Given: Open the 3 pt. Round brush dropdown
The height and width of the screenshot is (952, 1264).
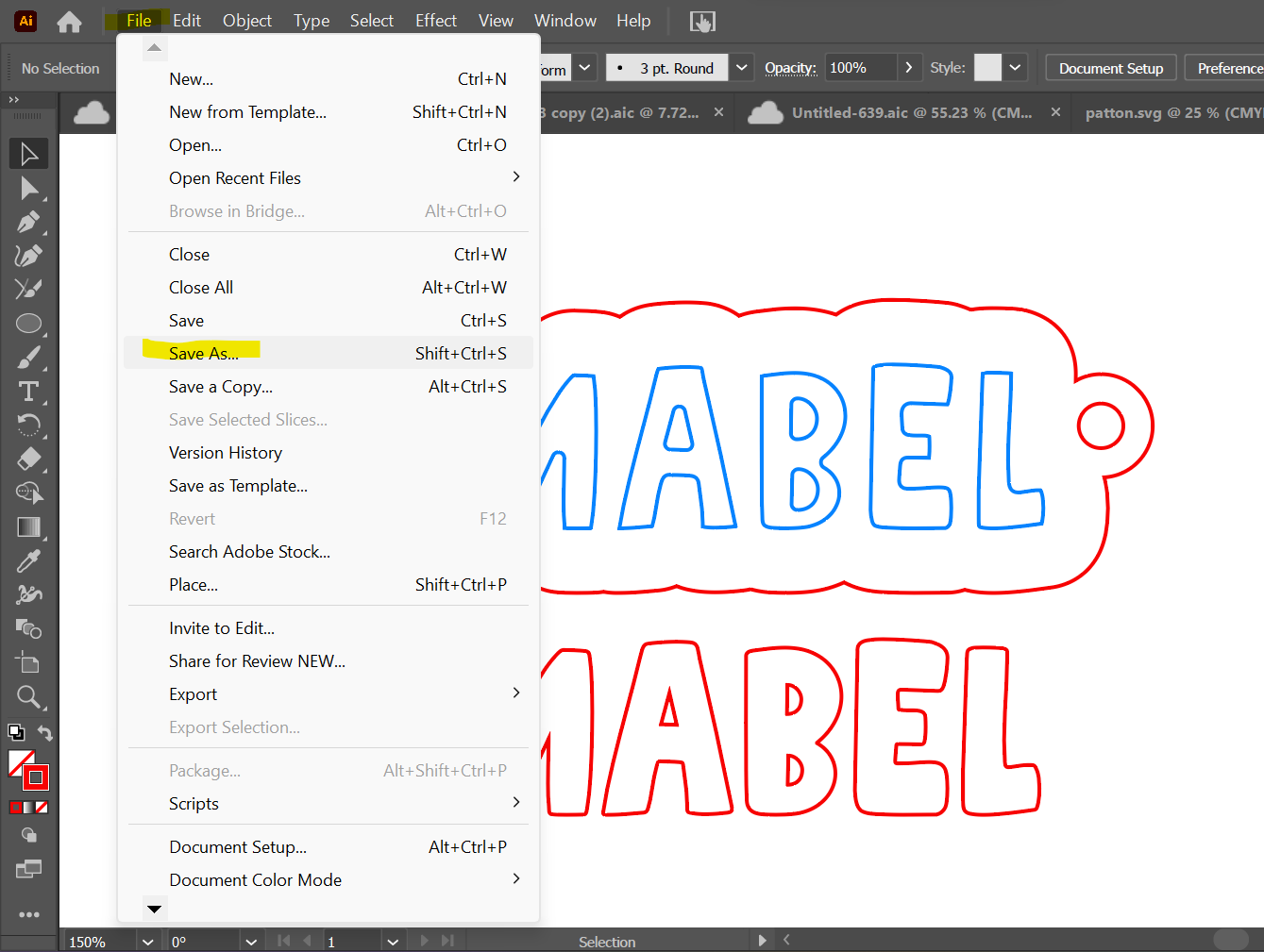Looking at the screenshot, I should coord(742,68).
